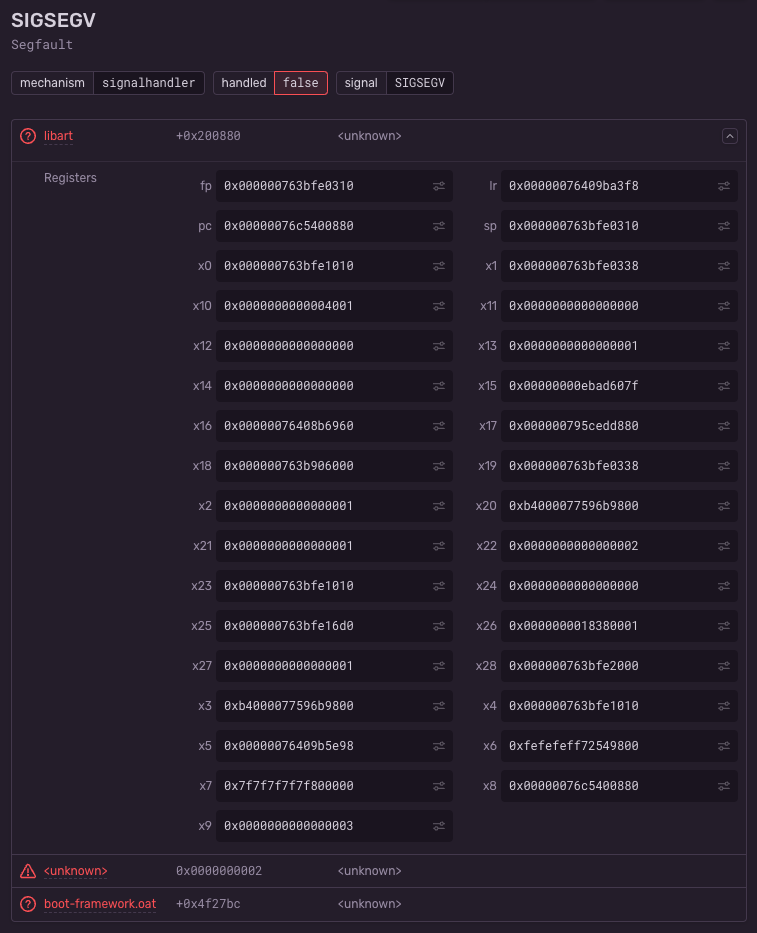
Task: Click the value format icon for the pc register
Action: coord(438,226)
